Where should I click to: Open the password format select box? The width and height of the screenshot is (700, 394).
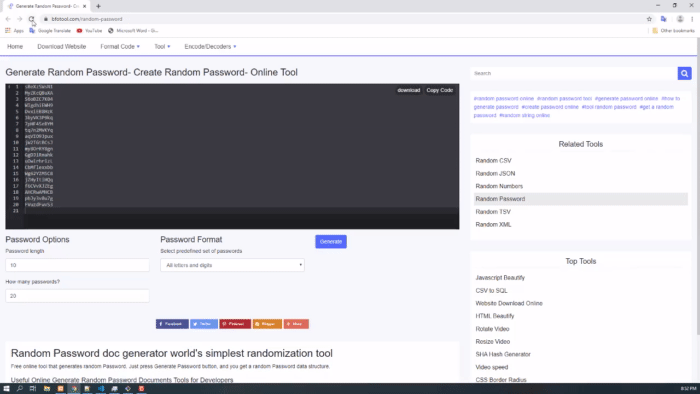click(232, 265)
